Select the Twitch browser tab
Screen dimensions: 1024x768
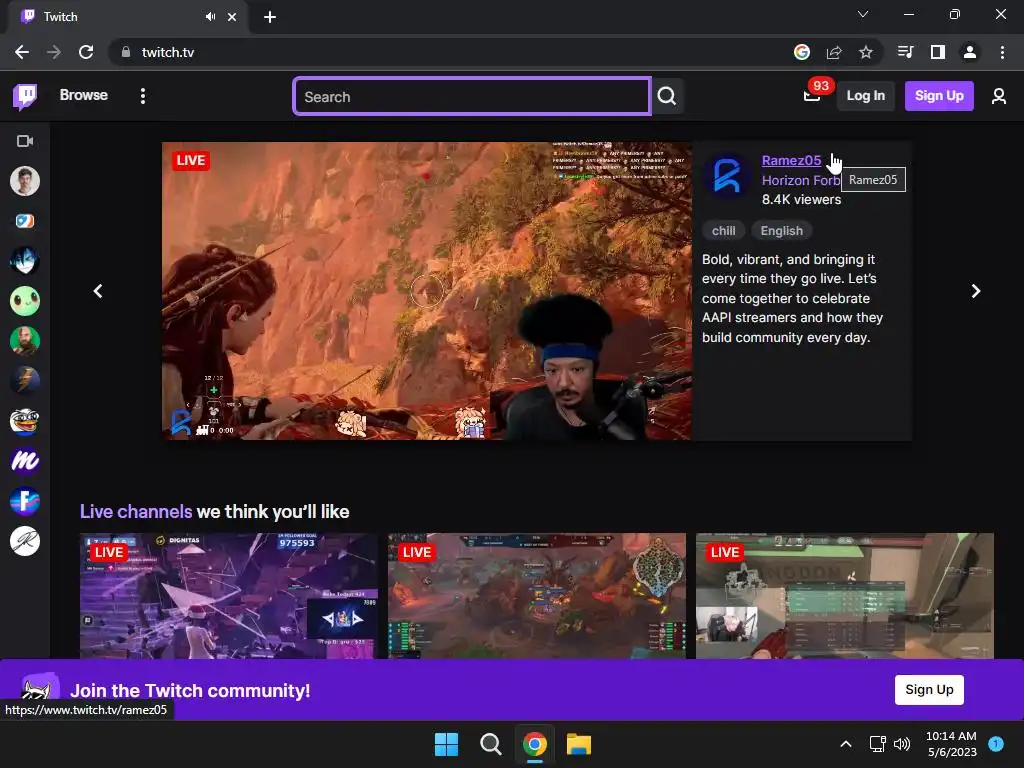127,17
